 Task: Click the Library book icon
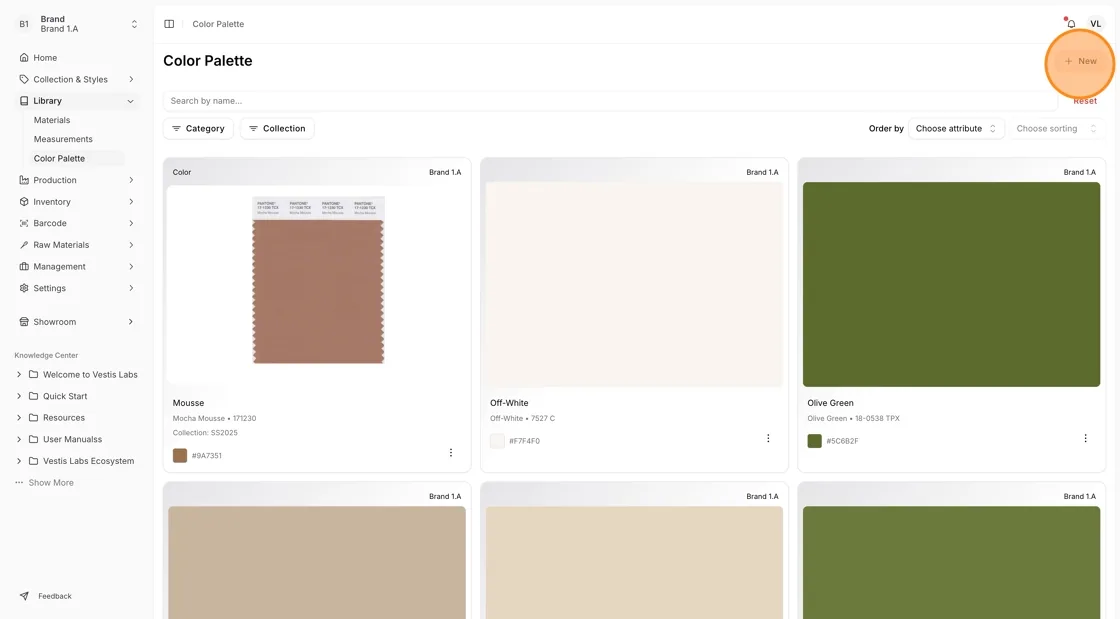click(24, 101)
